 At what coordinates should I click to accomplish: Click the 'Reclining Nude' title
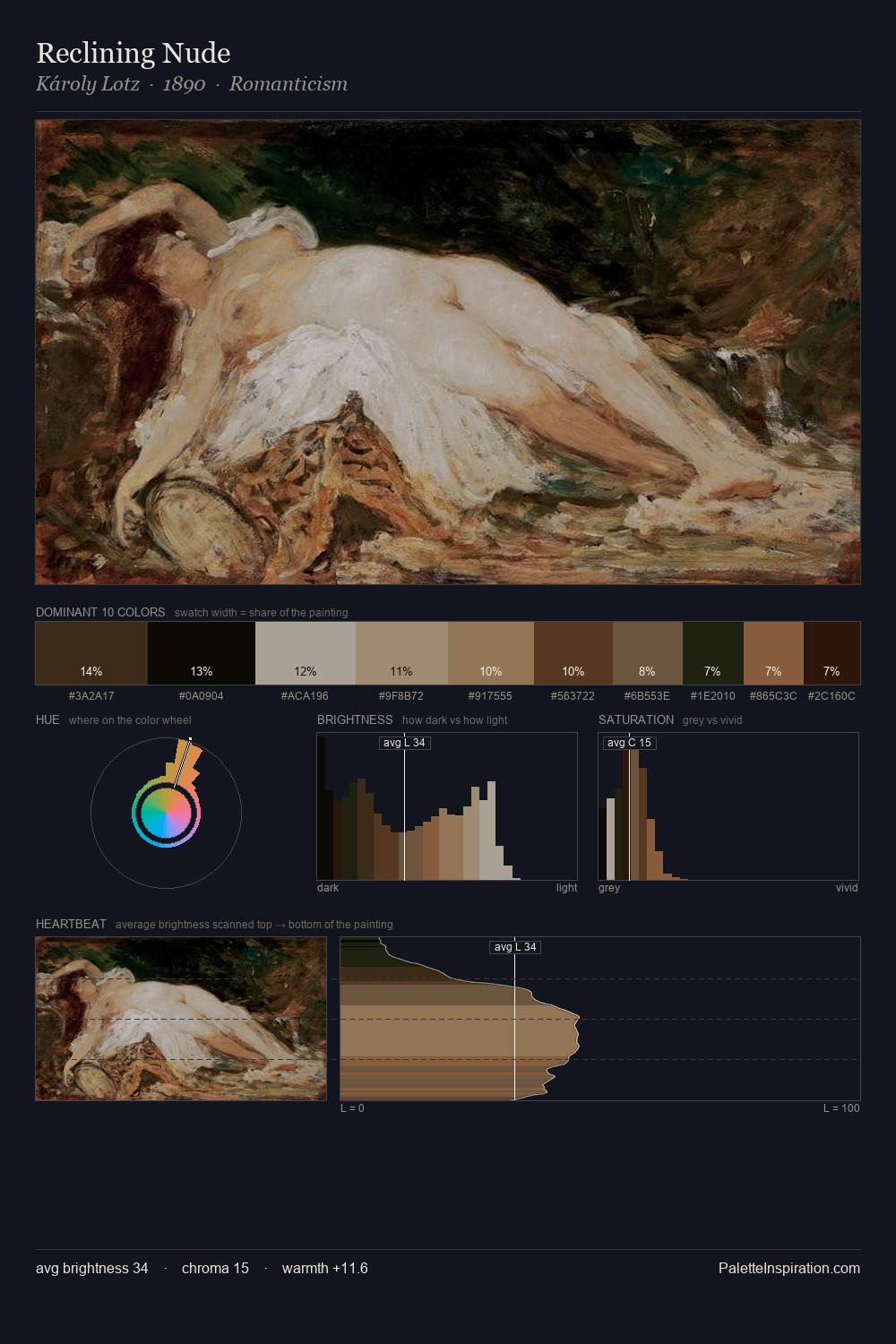coord(134,53)
